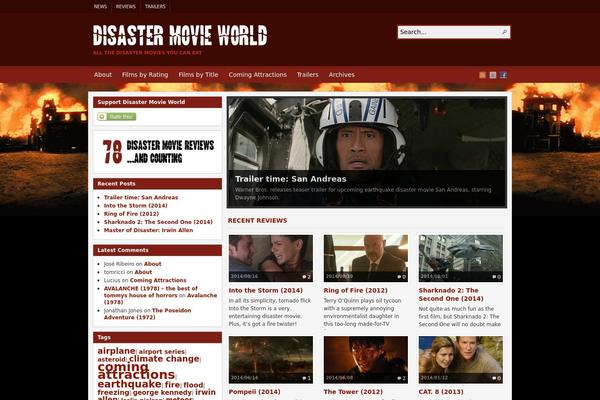Open the top bar Trailers link

(x=155, y=7)
